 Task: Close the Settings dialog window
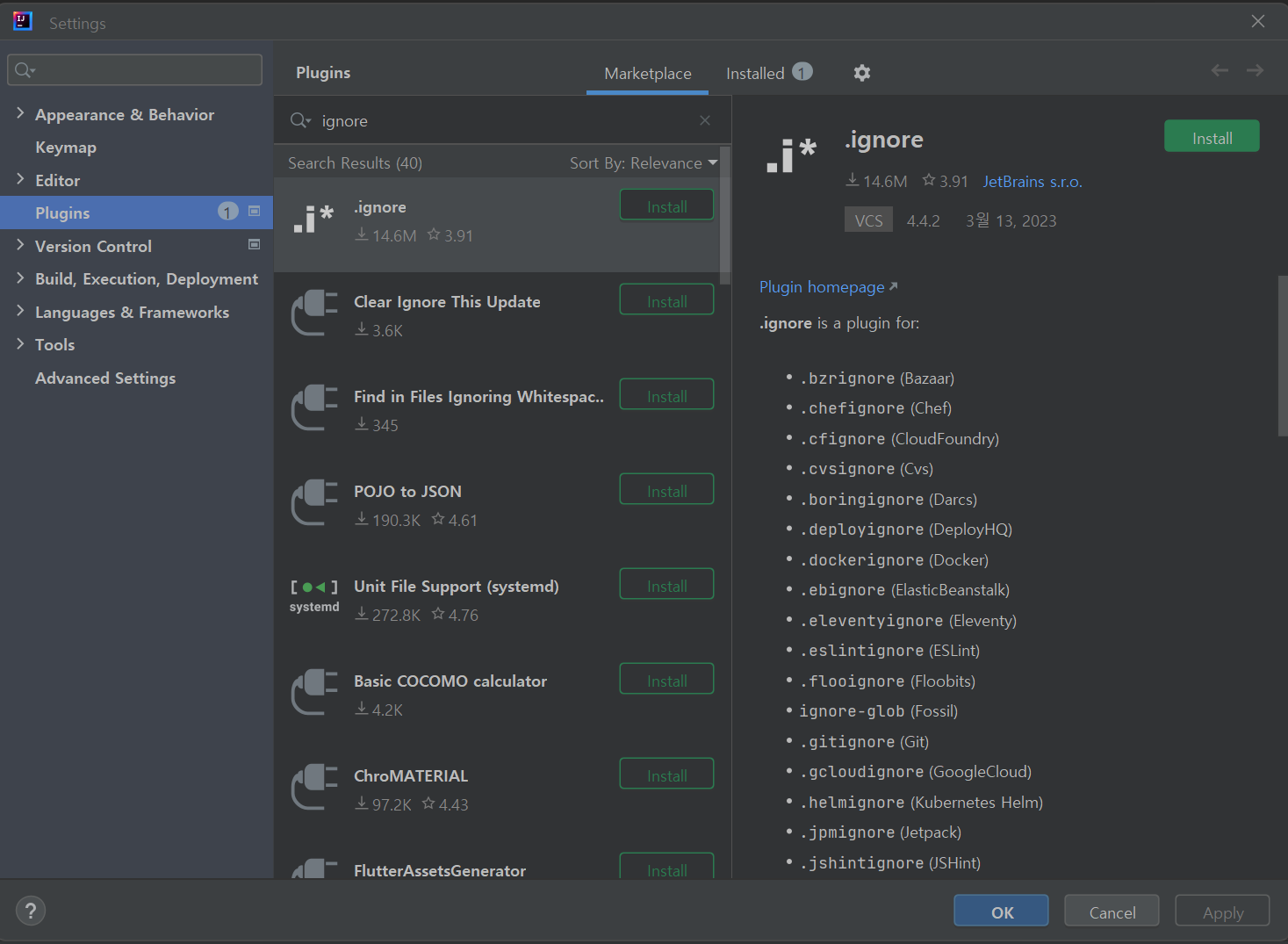click(x=1258, y=21)
